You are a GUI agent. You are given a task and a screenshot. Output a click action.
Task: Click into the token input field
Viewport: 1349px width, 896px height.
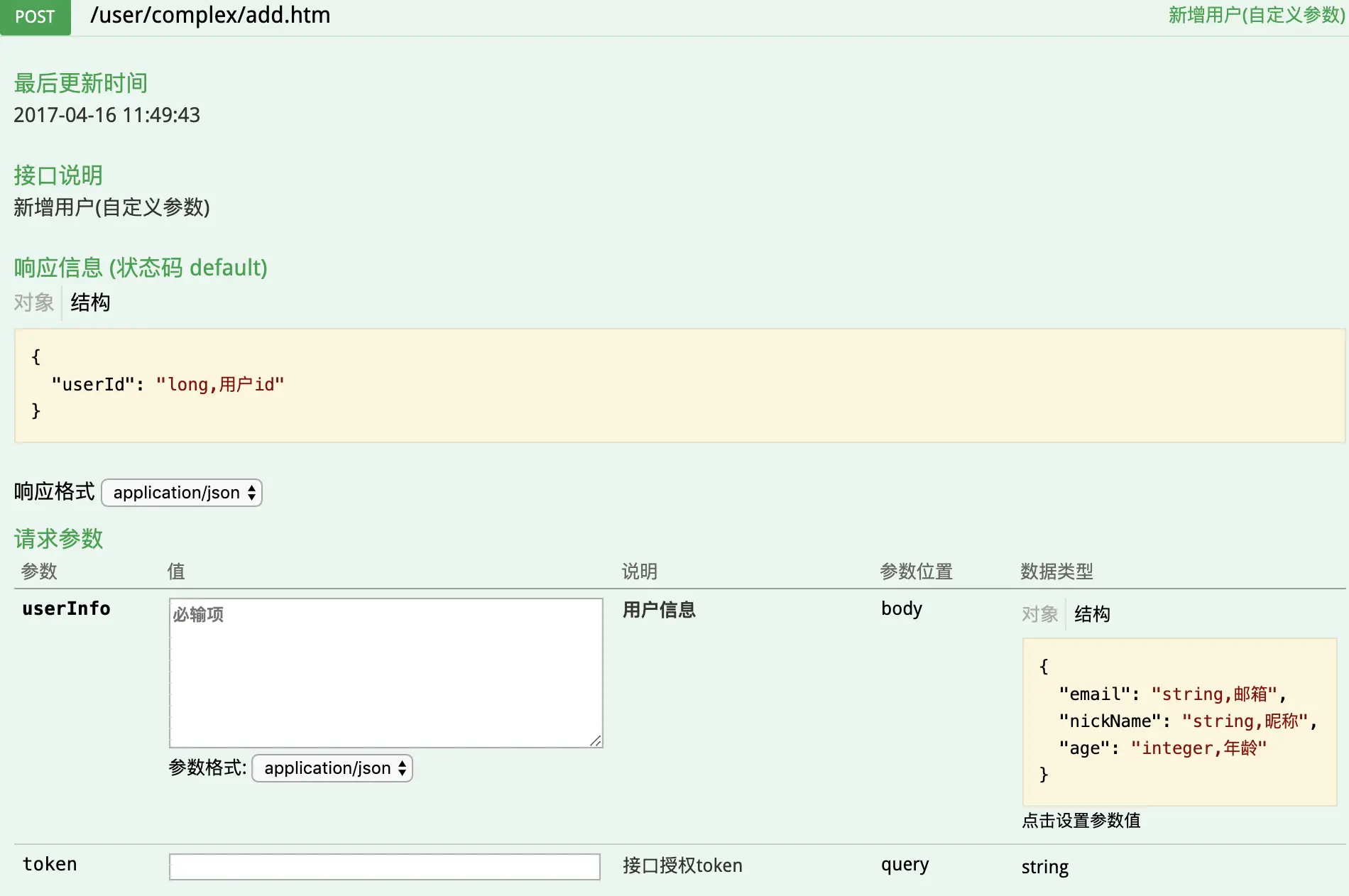pyautogui.click(x=385, y=867)
